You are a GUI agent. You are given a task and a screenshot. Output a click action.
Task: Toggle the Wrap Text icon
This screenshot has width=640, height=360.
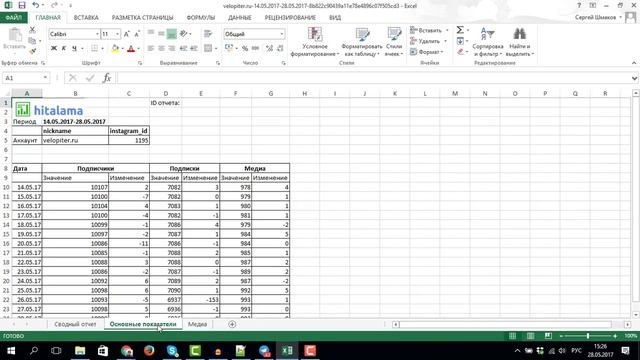(208, 33)
